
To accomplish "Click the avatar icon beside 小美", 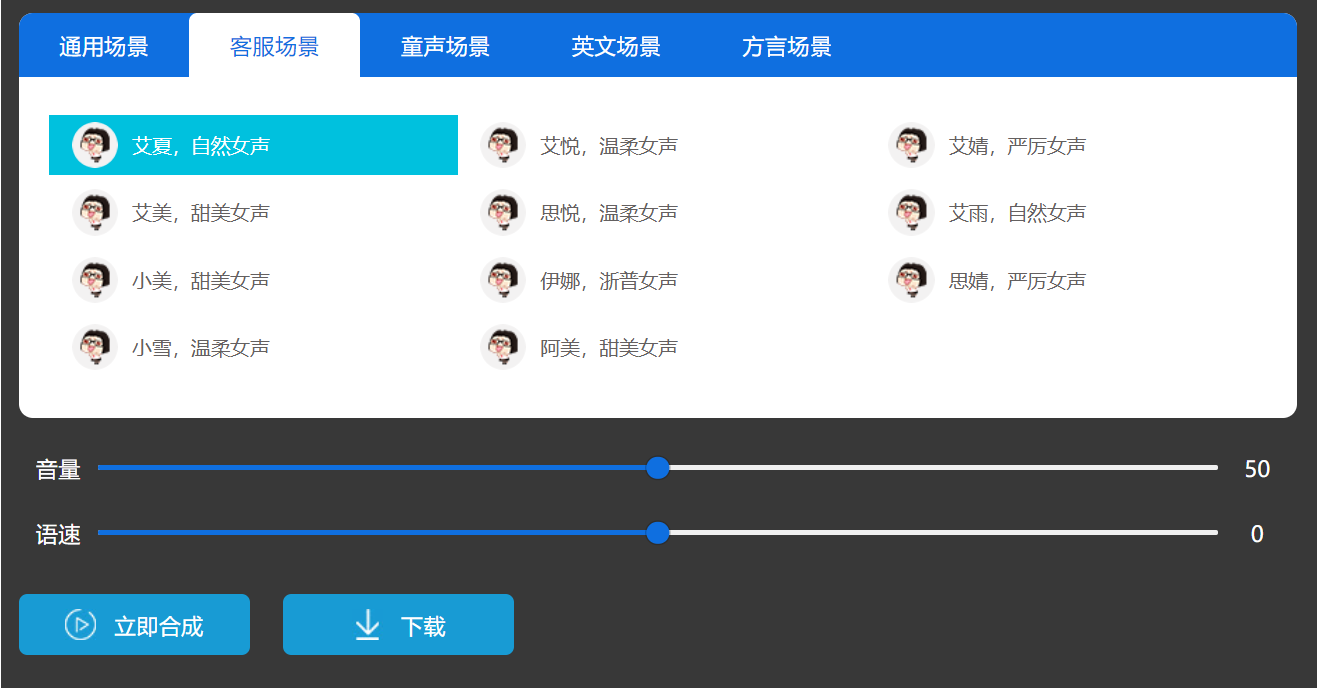I will pyautogui.click(x=95, y=280).
